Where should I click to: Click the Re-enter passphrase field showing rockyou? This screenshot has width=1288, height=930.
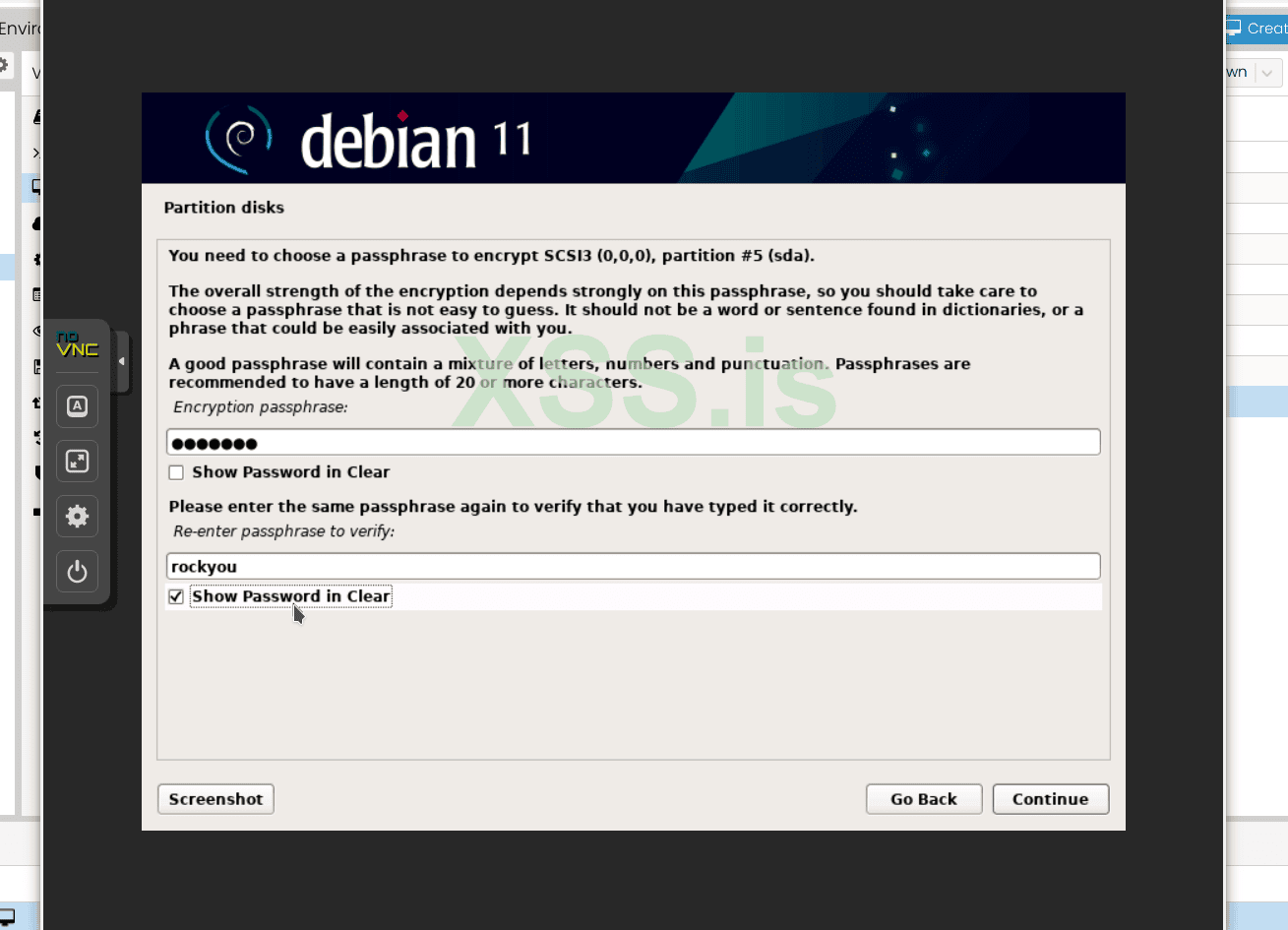point(633,566)
